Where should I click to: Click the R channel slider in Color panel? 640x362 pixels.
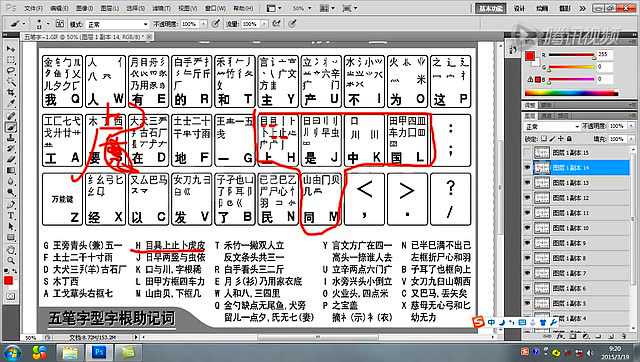(571, 55)
